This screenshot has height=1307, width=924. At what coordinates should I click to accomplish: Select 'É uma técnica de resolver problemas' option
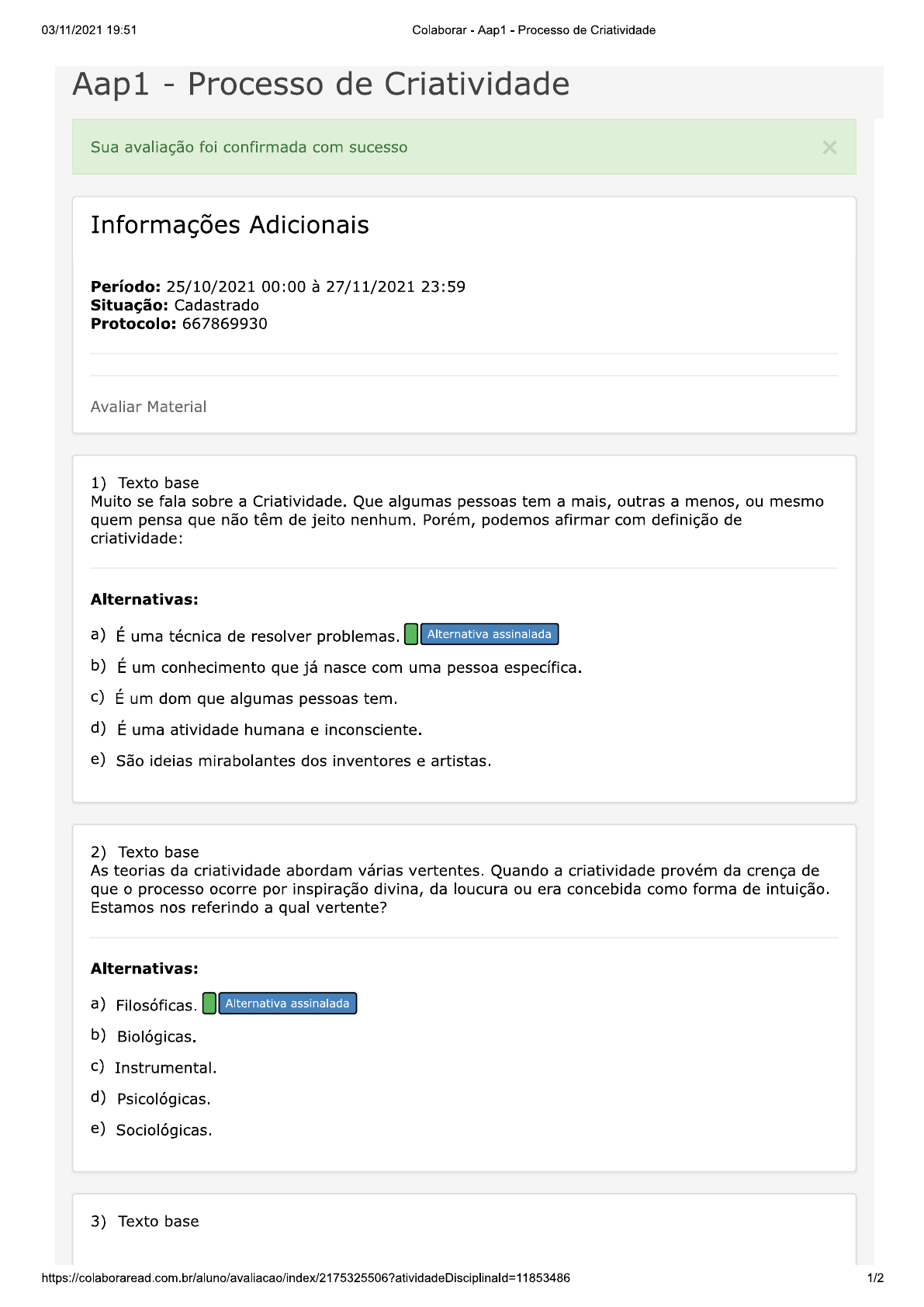[257, 636]
